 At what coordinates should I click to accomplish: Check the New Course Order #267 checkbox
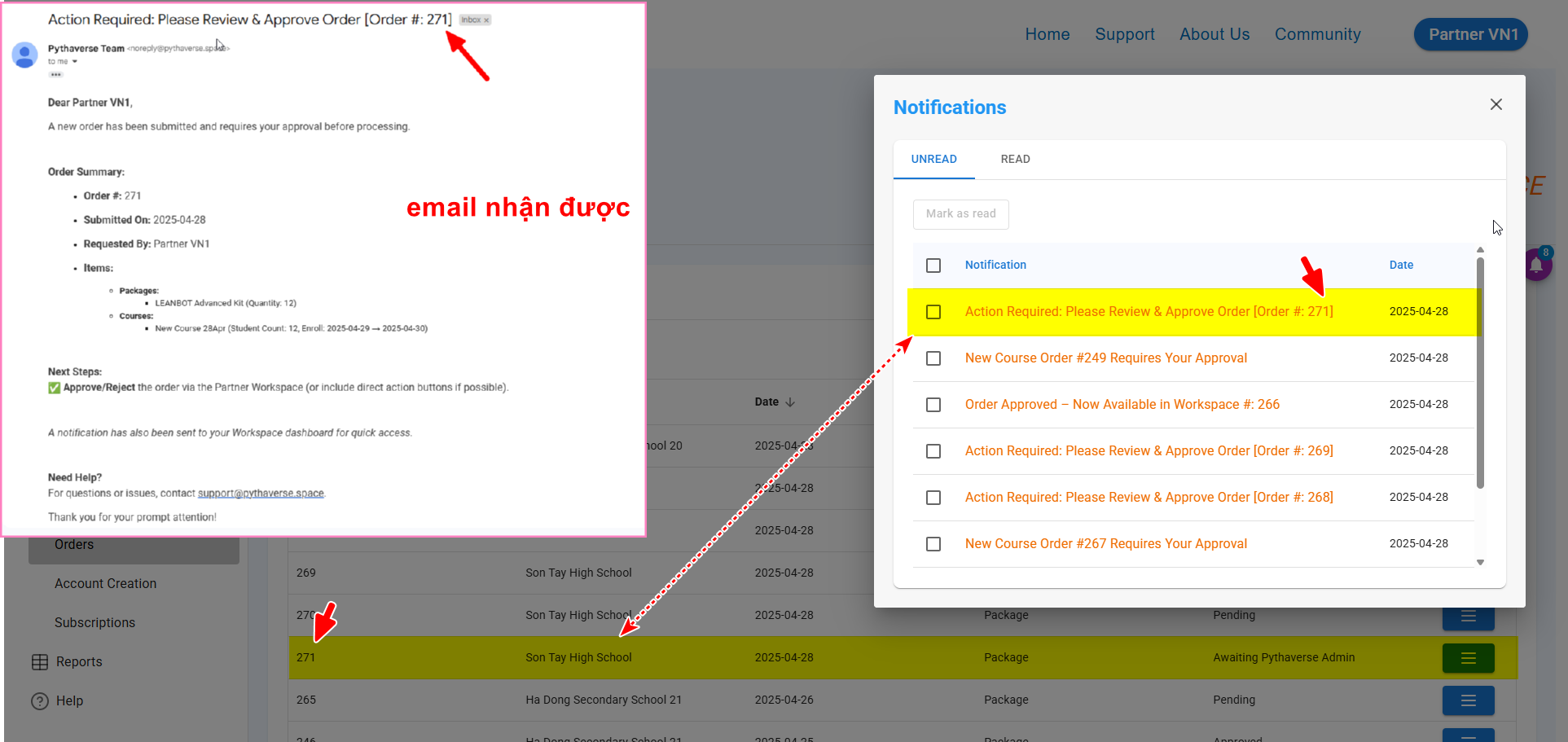(x=933, y=544)
